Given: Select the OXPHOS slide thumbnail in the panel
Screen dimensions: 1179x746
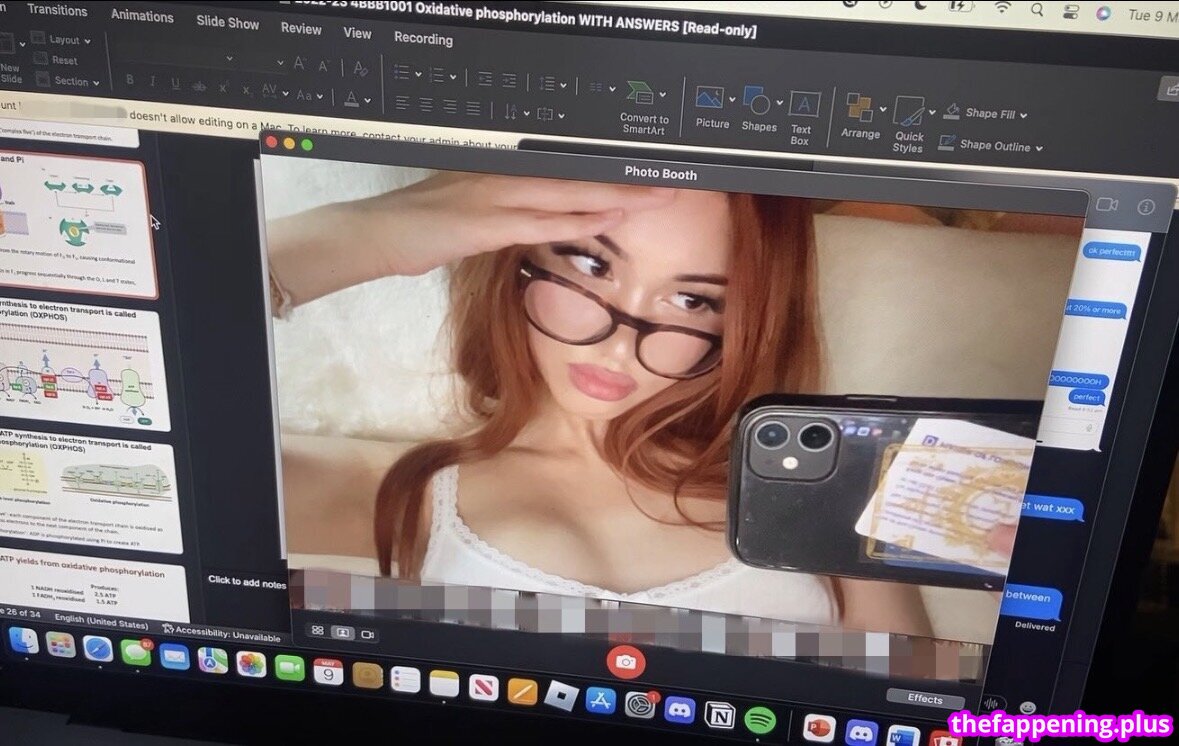Looking at the screenshot, I should 80,369.
